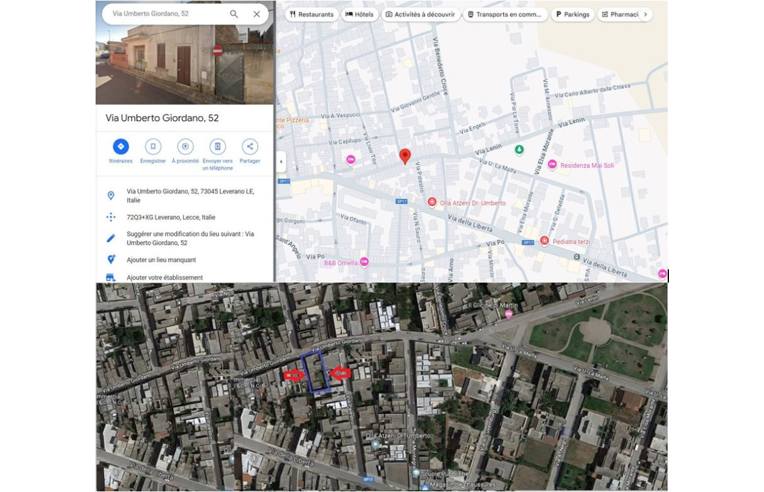Viewport: 764px width, 492px height.
Task: Click the address location pin icon
Action: pos(111,195)
